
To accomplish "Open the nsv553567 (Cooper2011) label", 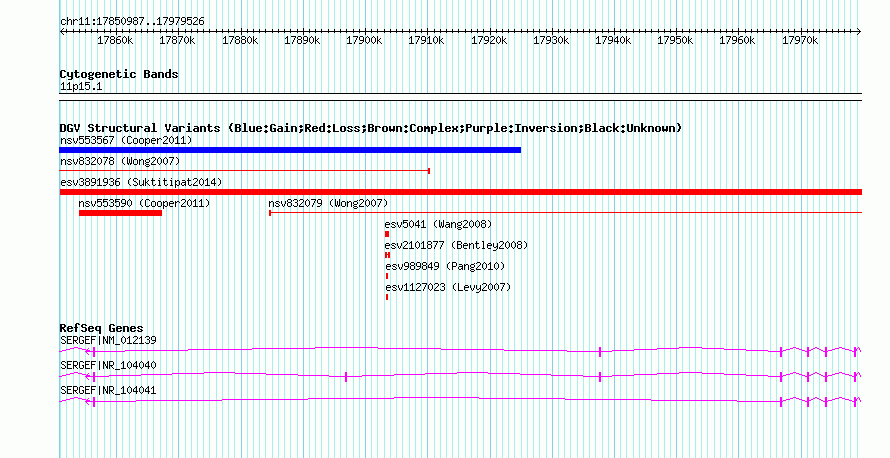I will tap(126, 140).
